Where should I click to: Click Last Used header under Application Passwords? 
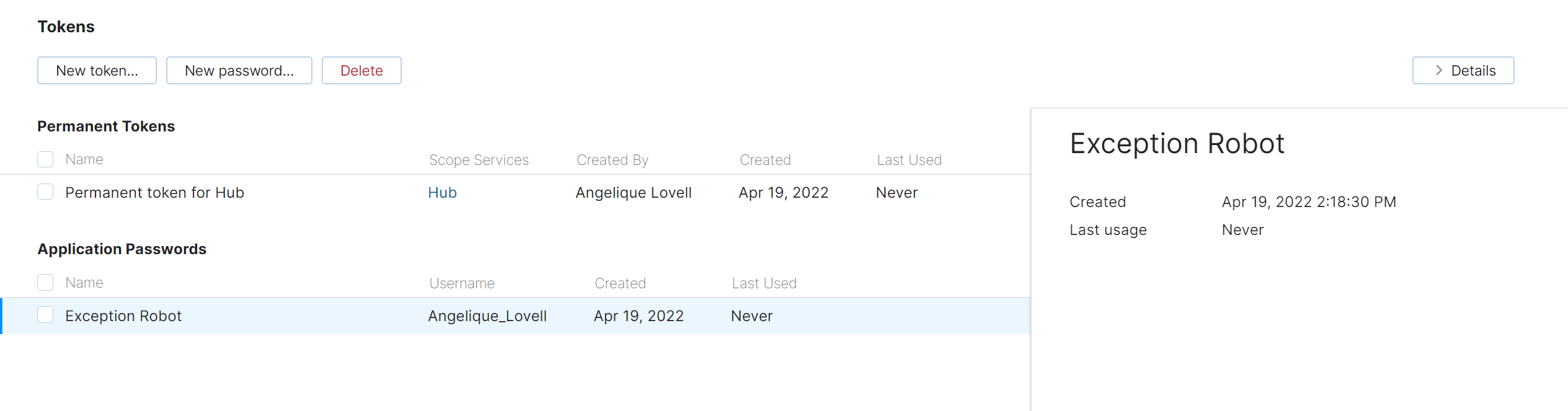click(x=764, y=283)
